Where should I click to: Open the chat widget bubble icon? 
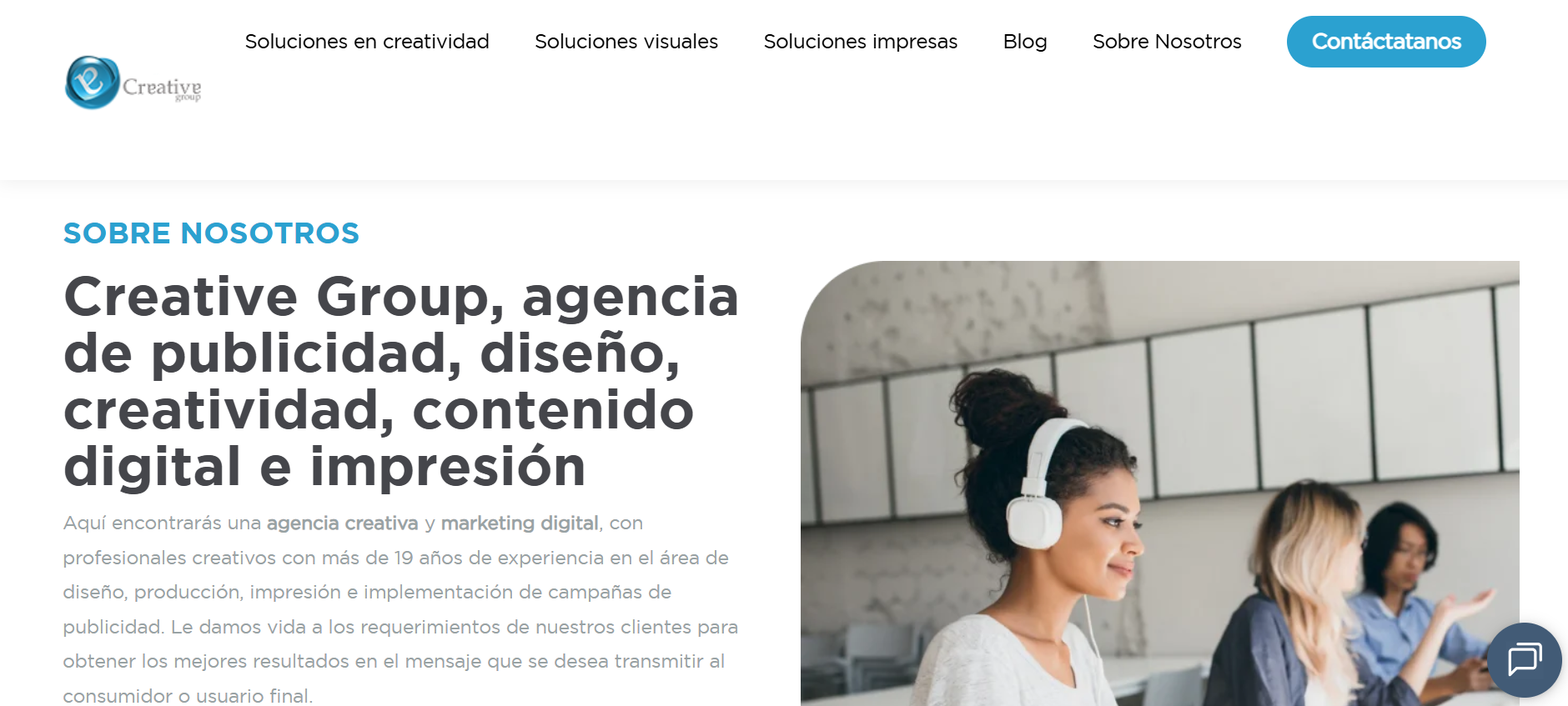click(x=1525, y=660)
